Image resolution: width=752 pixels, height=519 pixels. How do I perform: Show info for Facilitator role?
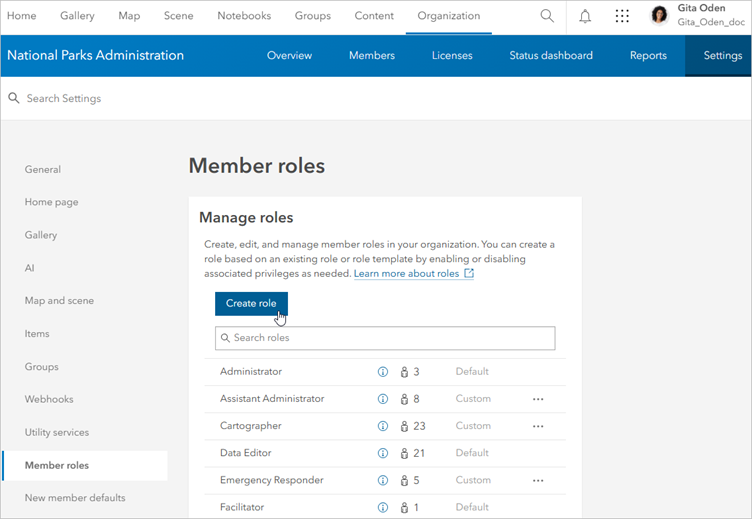click(x=383, y=507)
